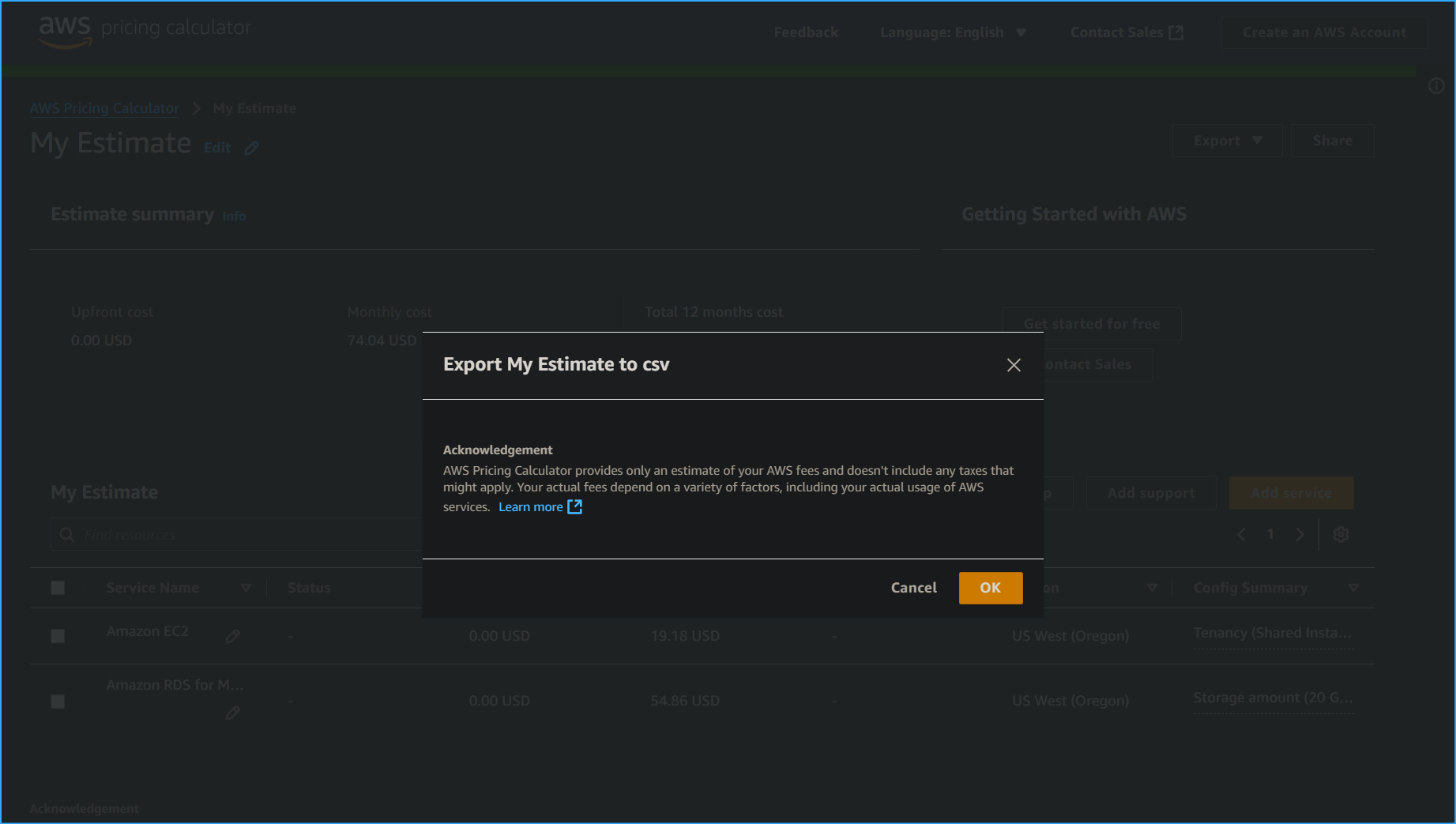Open the Language: English dropdown
Image resolution: width=1456 pixels, height=824 pixels.
click(952, 32)
